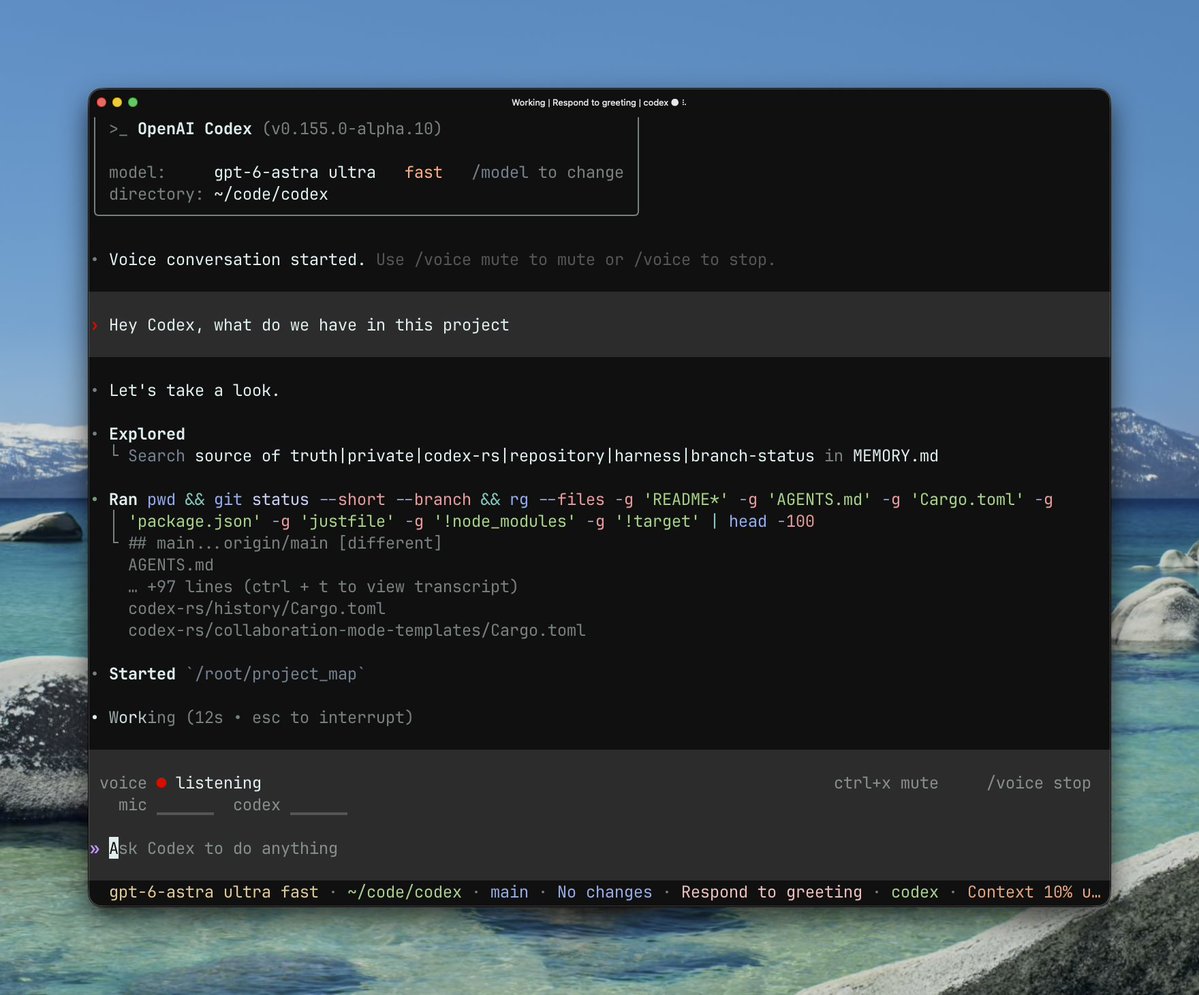Click 'No changes' in status bar

pos(604,892)
